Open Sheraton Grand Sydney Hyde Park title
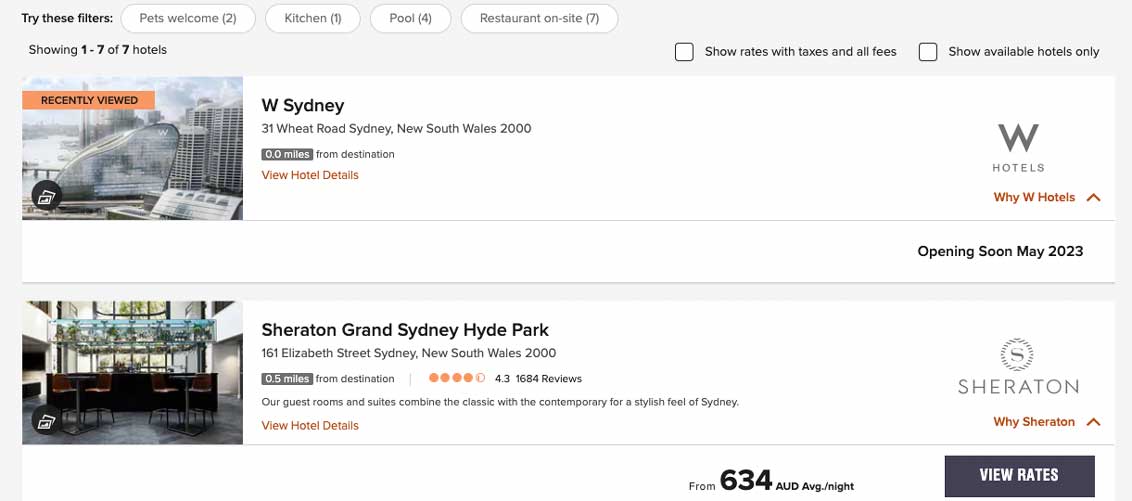Image resolution: width=1132 pixels, height=501 pixels. (x=405, y=330)
